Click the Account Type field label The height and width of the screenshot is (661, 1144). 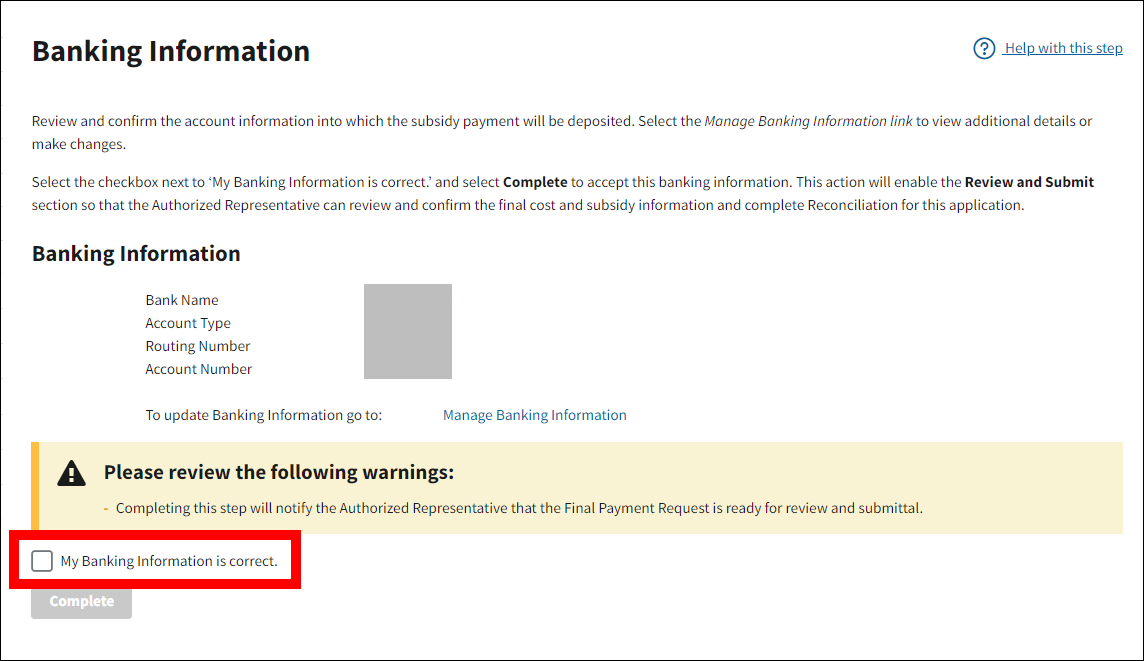188,323
